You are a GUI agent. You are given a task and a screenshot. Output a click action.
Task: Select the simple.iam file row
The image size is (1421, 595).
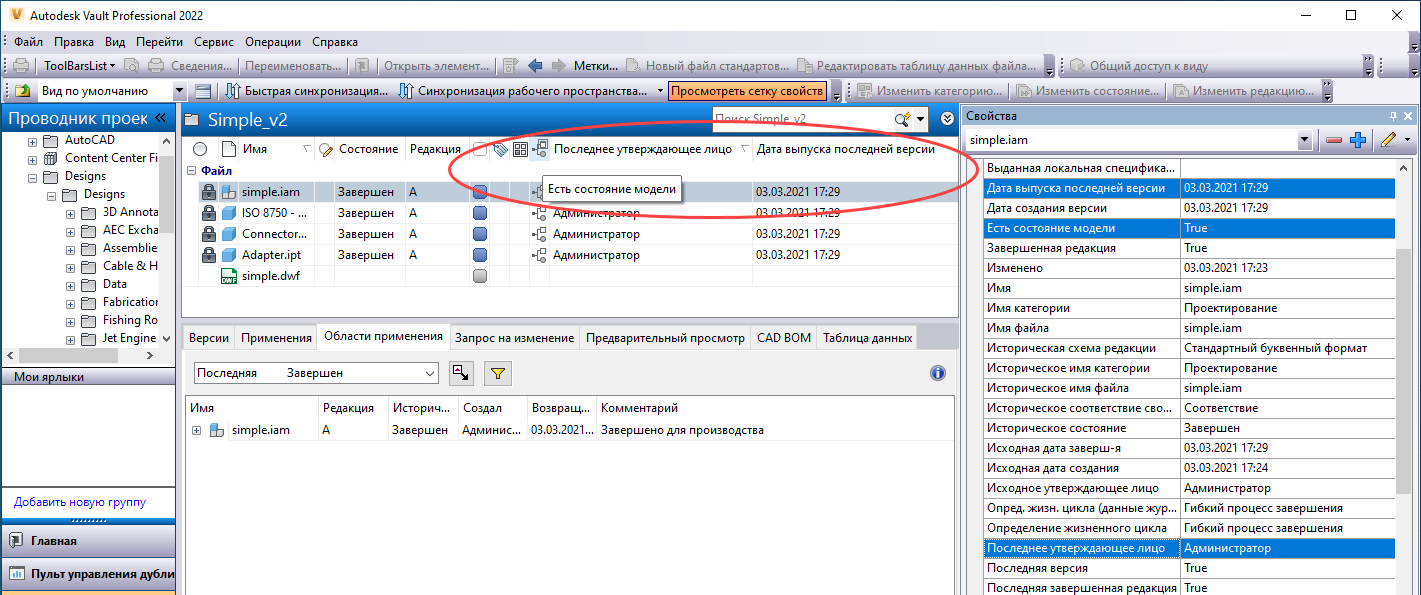pos(569,191)
